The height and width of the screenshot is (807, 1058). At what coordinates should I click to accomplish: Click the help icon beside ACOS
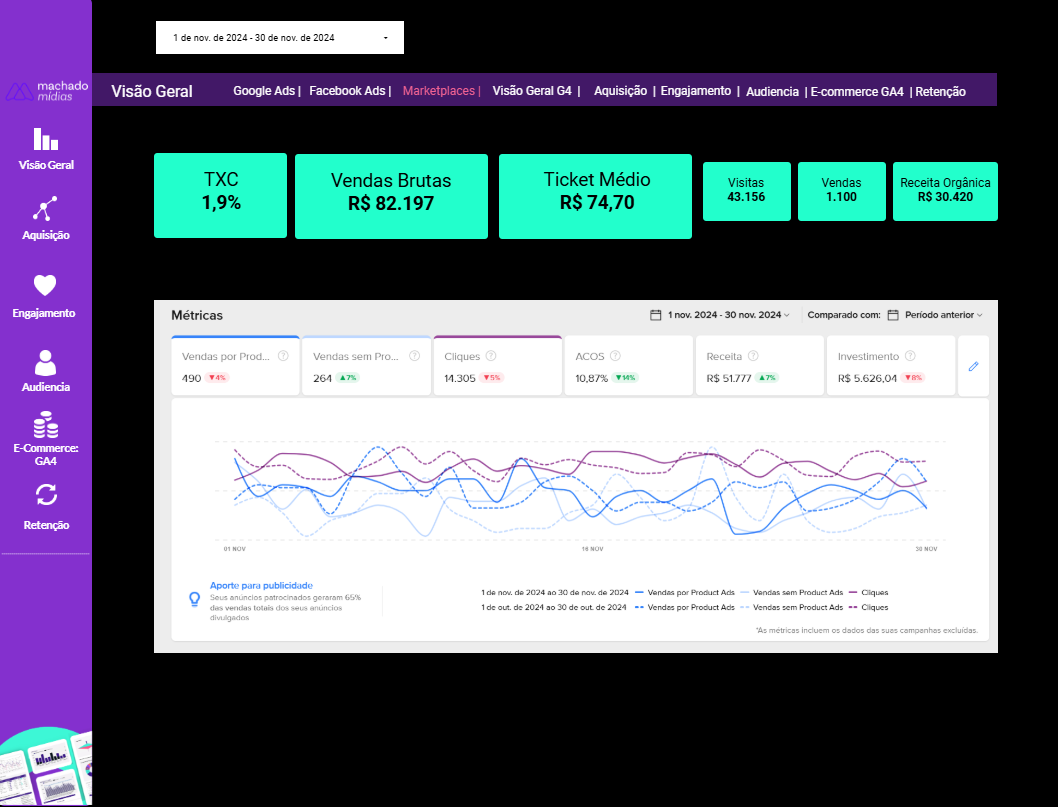point(615,356)
